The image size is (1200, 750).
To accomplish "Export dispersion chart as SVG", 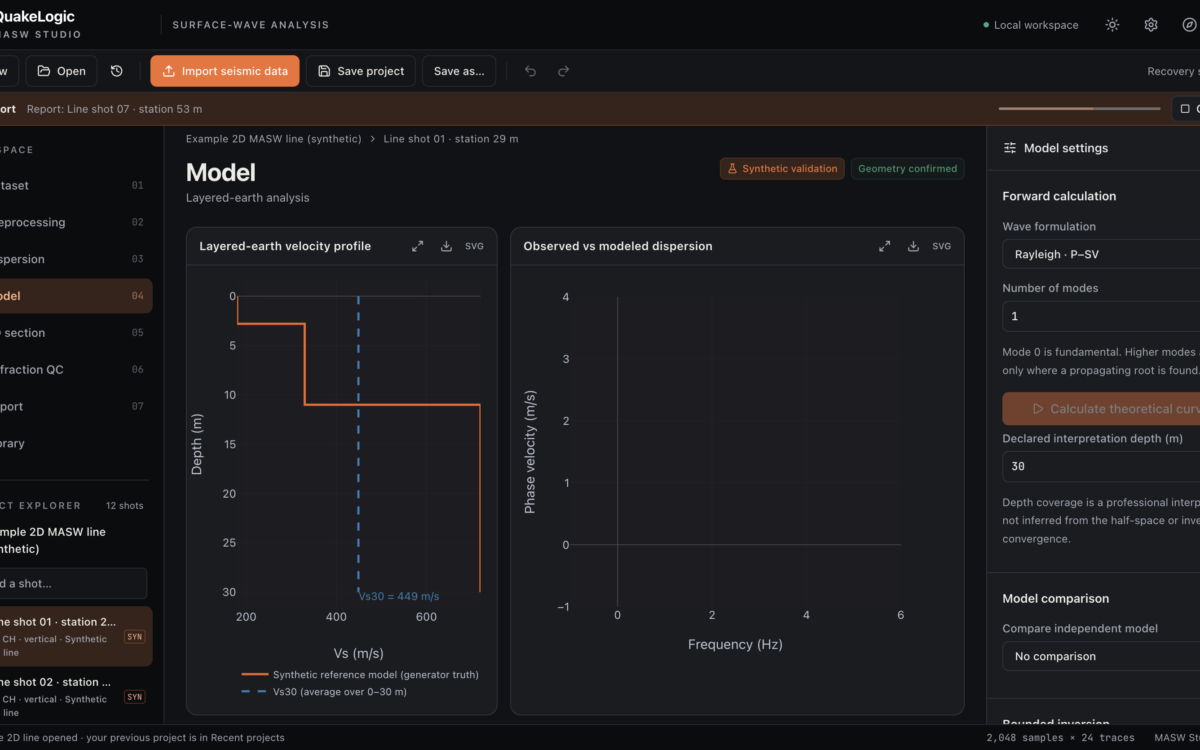I will (x=942, y=246).
